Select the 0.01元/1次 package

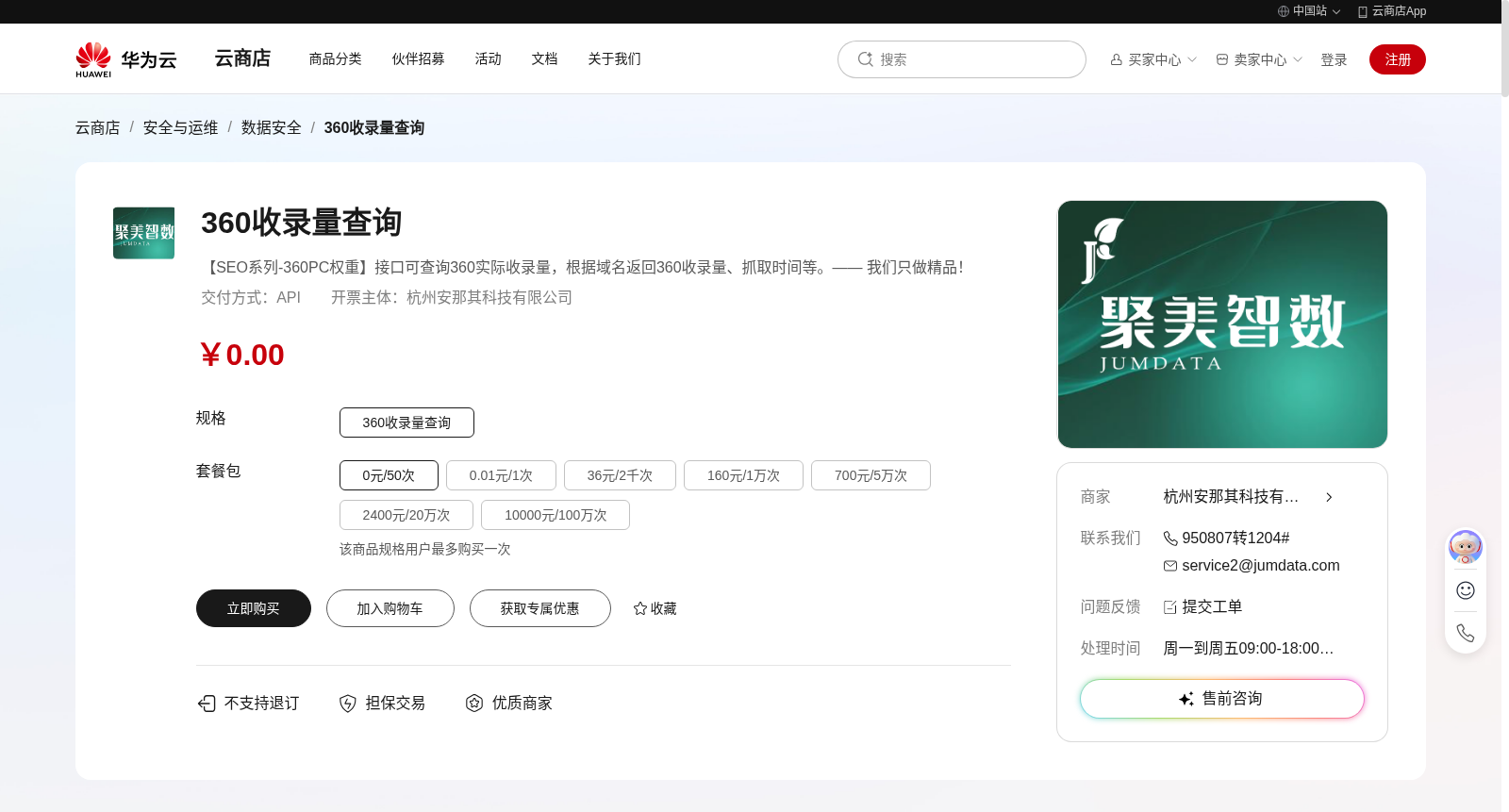(501, 475)
